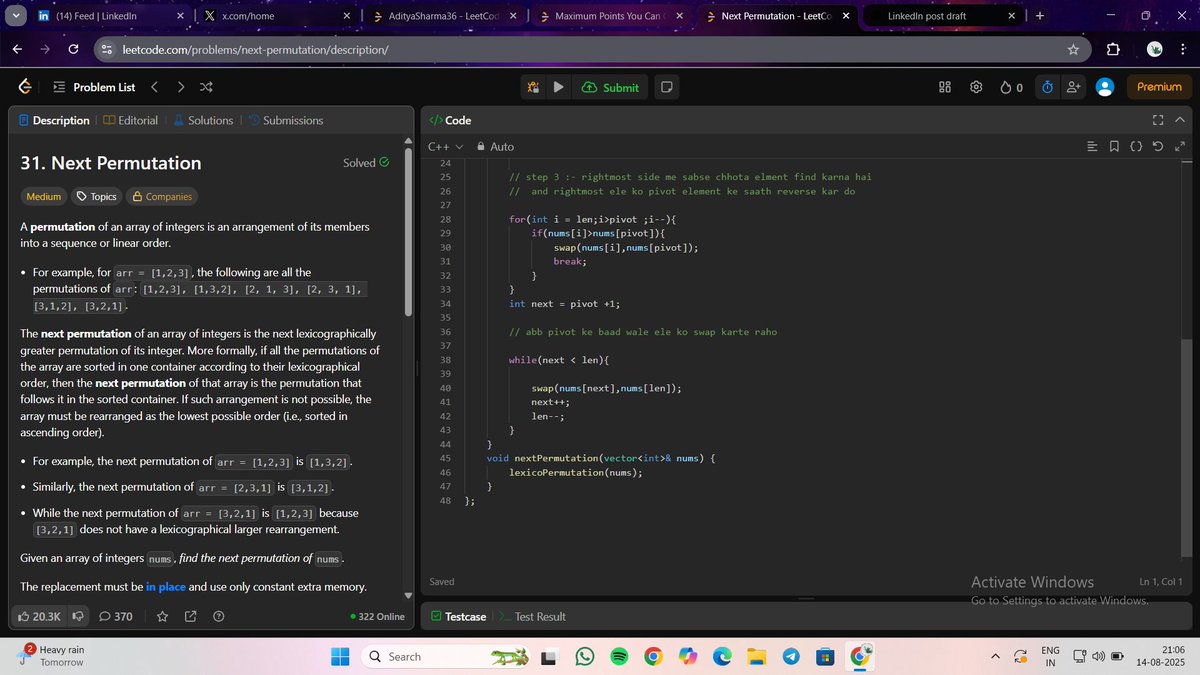Like the problem (20.3K thumbs up)
This screenshot has height=675, width=1200.
pyautogui.click(x=40, y=617)
